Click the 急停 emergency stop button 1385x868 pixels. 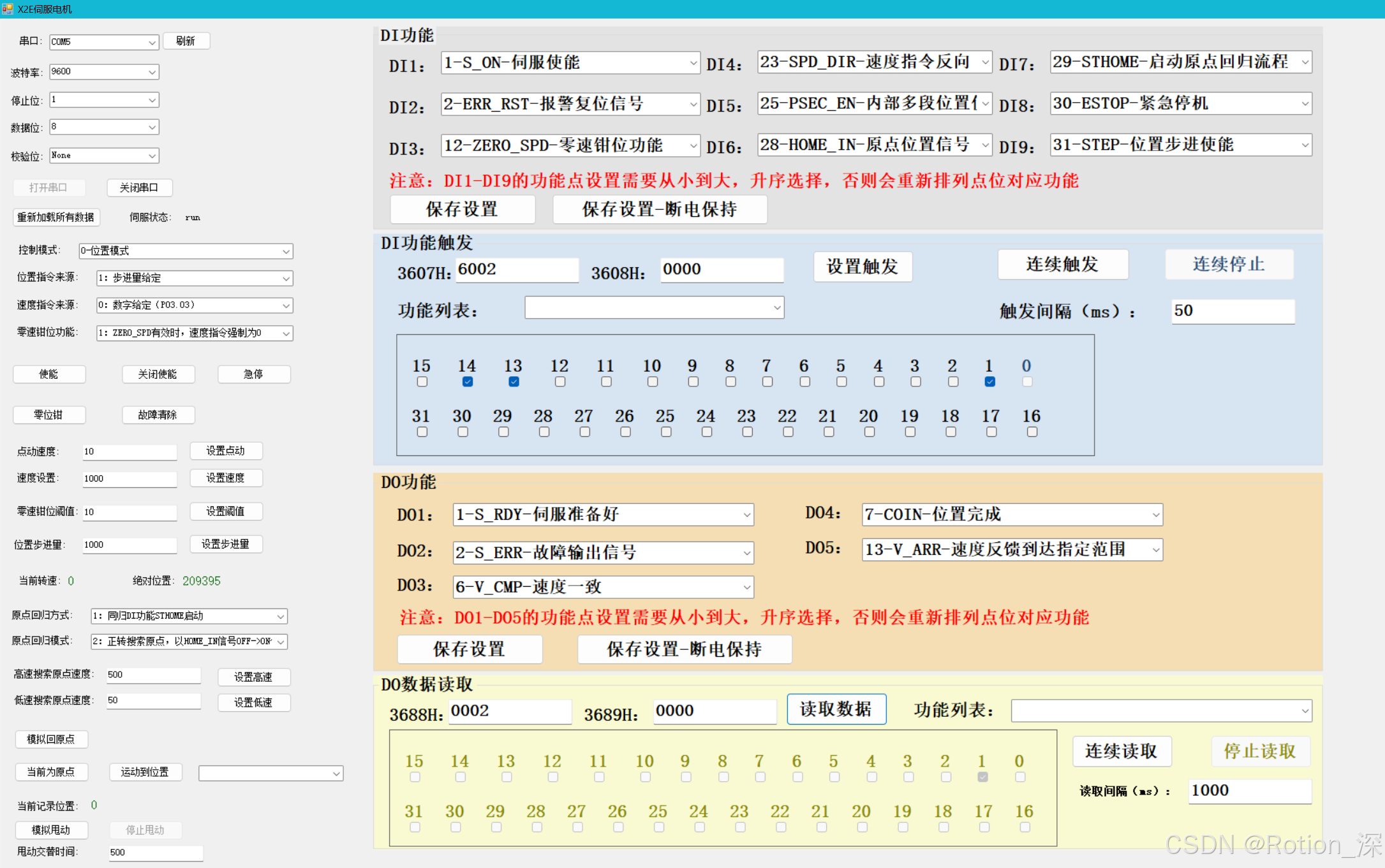(253, 374)
